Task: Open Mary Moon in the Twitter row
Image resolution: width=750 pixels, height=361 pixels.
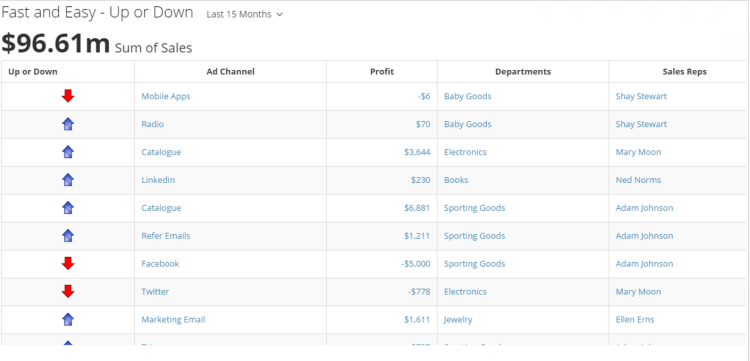Action: click(x=638, y=292)
